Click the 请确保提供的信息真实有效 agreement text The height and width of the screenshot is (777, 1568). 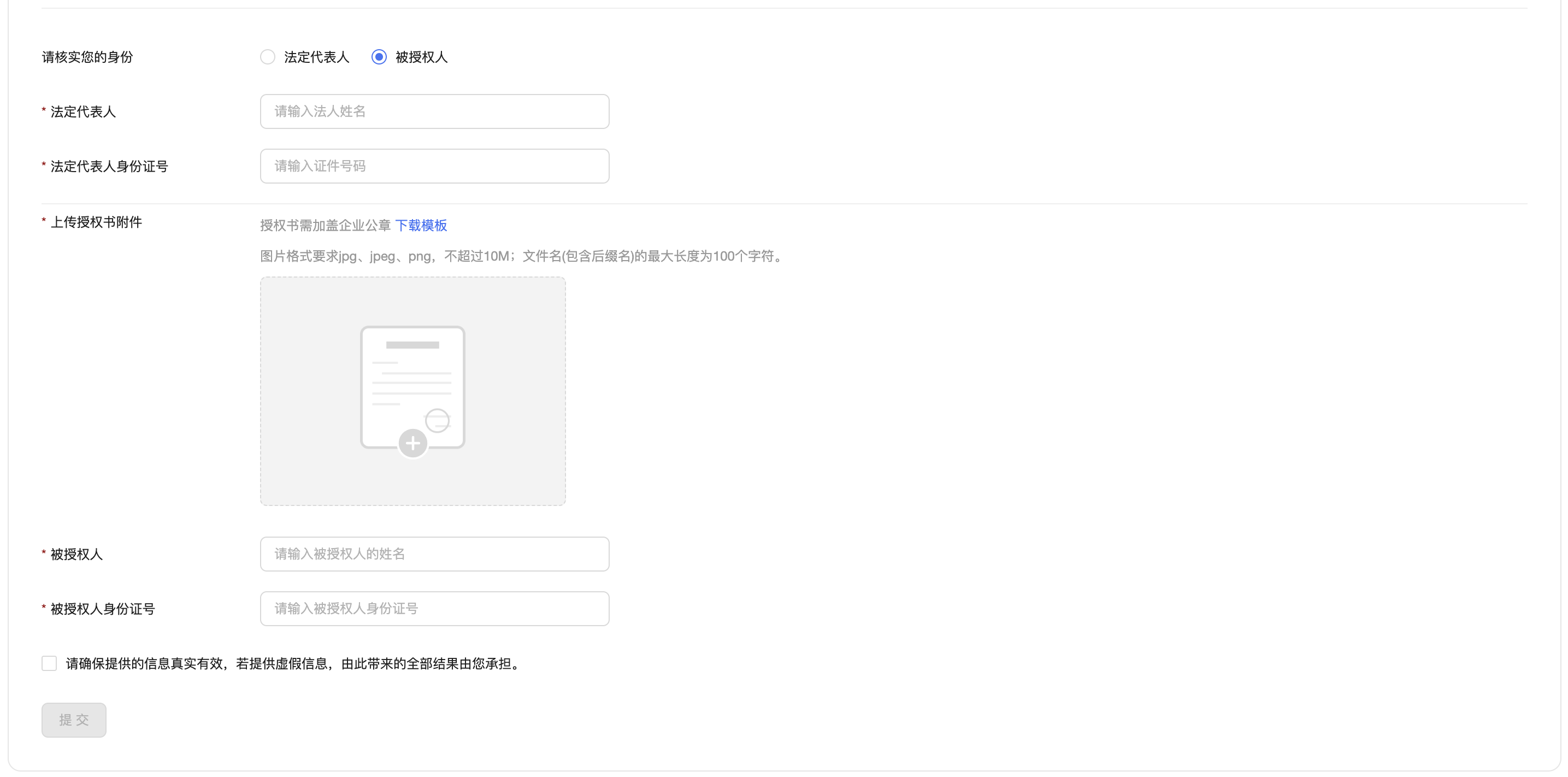point(293,664)
